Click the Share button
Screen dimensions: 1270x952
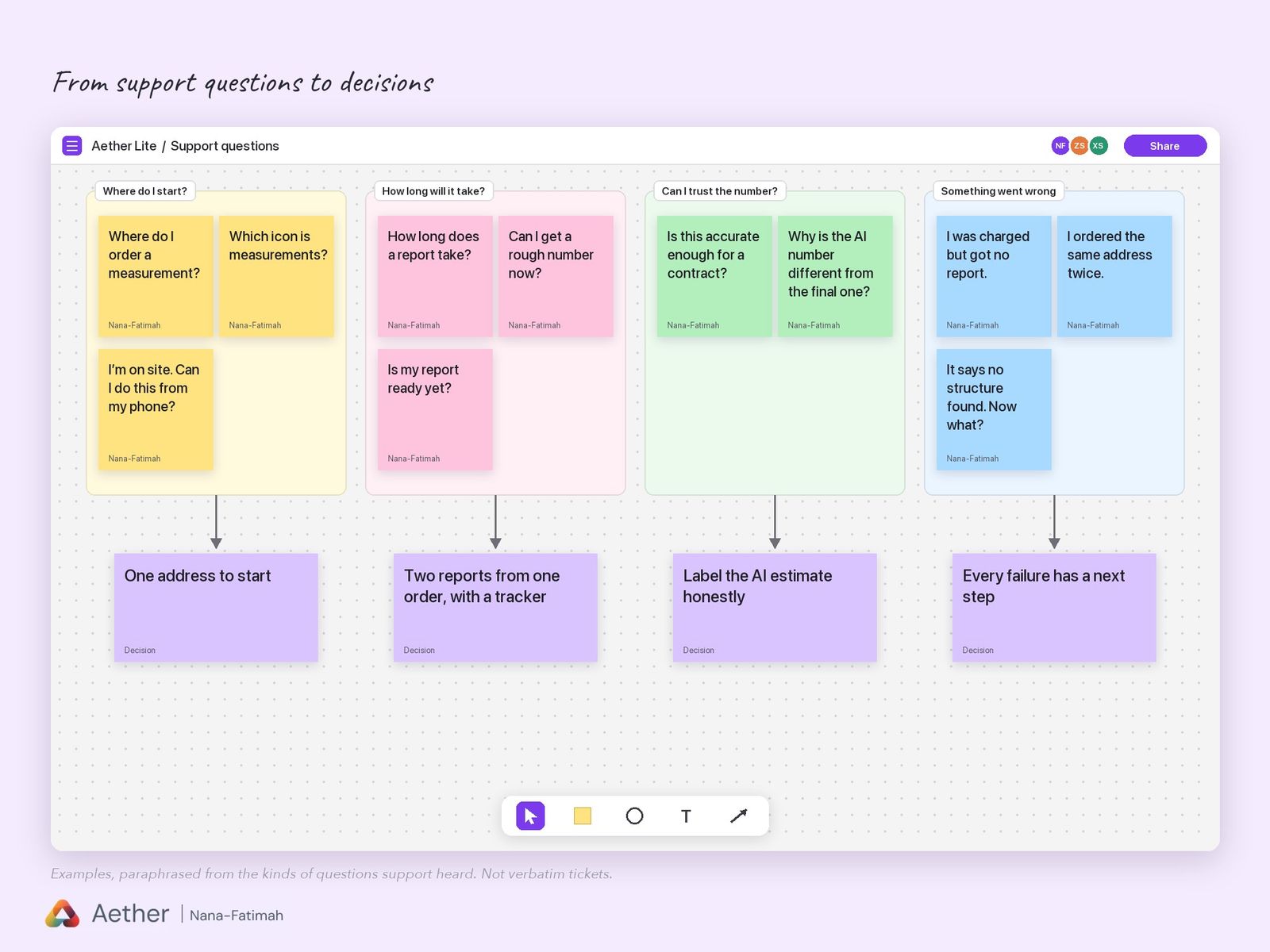(1165, 146)
